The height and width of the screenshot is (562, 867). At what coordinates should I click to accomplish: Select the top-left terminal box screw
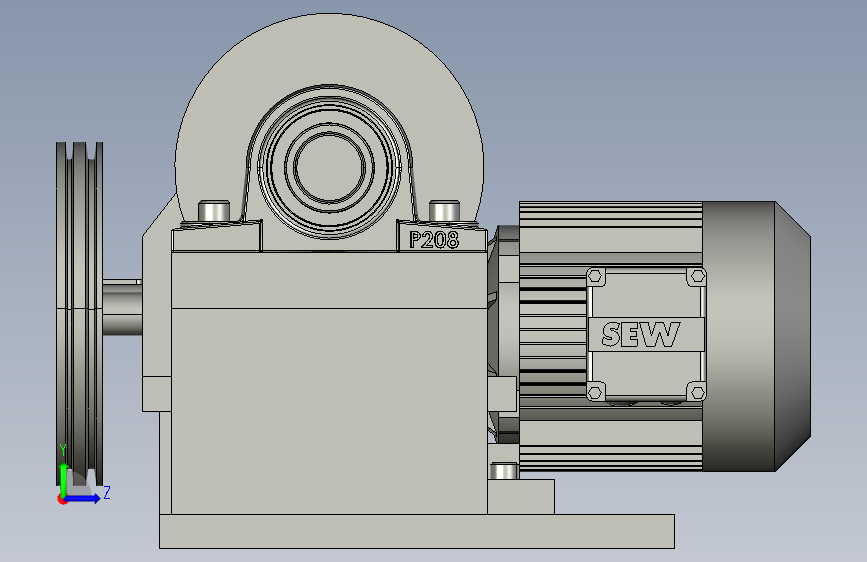(596, 276)
